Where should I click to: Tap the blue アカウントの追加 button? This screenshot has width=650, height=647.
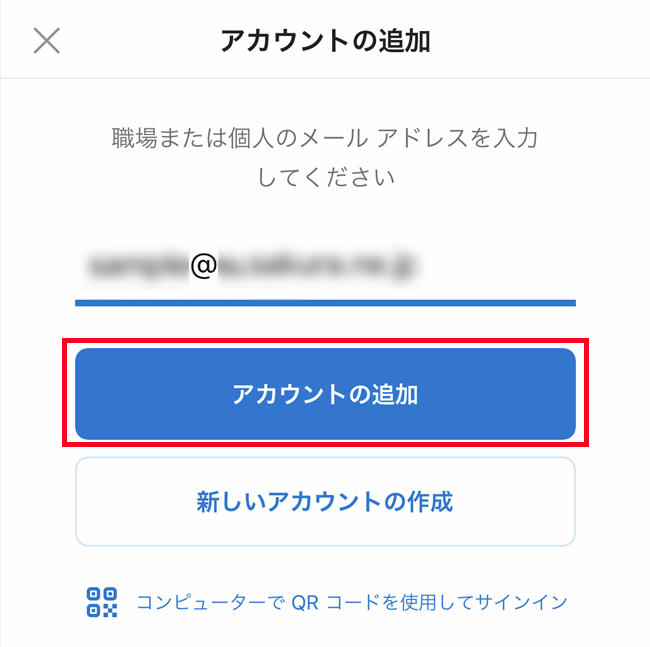325,394
